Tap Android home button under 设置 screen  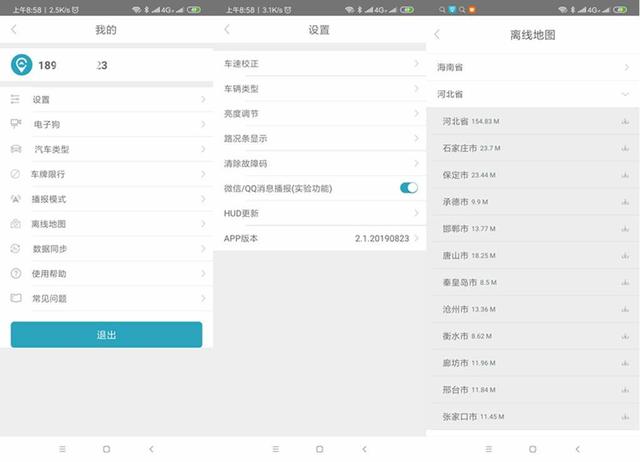(x=320, y=449)
